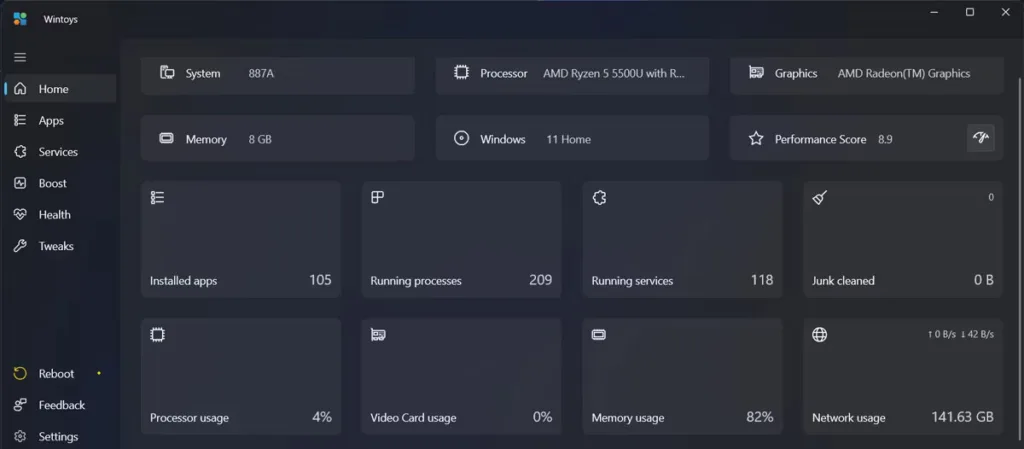Go to the Services section
Screen dimensions: 1024x449
[60, 151]
